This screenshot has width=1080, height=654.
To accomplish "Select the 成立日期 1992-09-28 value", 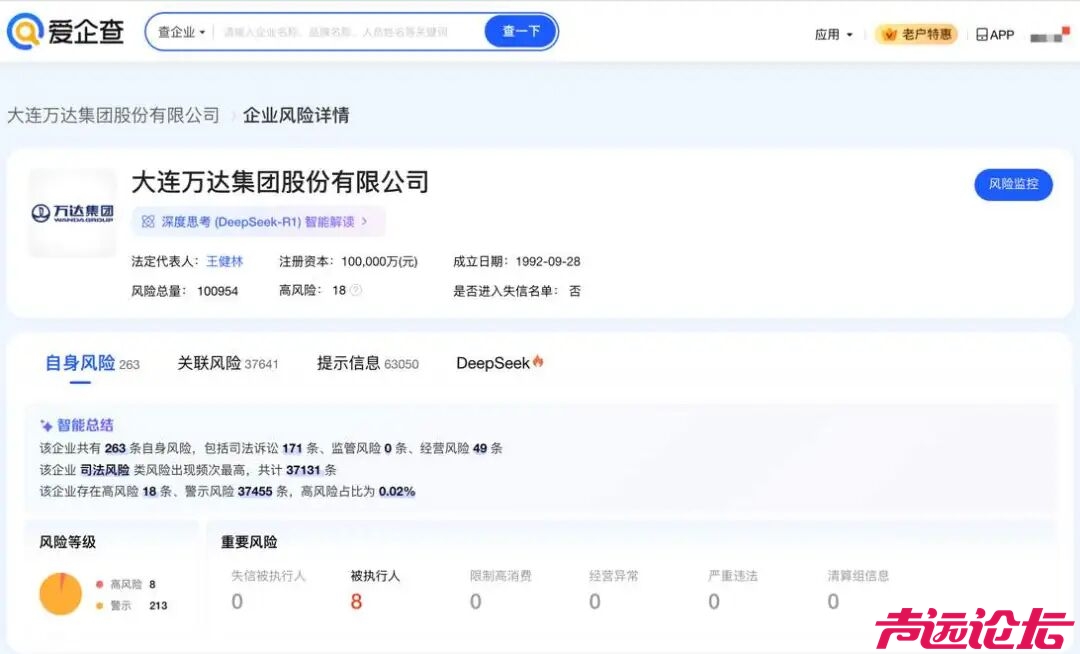I will point(548,262).
